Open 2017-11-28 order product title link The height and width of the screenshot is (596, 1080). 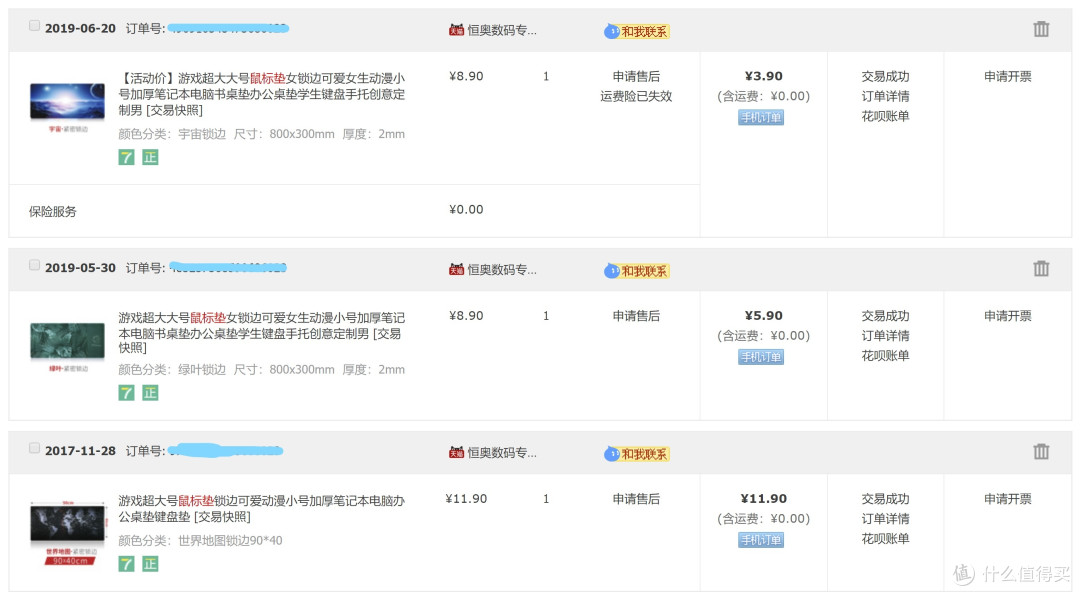click(x=262, y=508)
